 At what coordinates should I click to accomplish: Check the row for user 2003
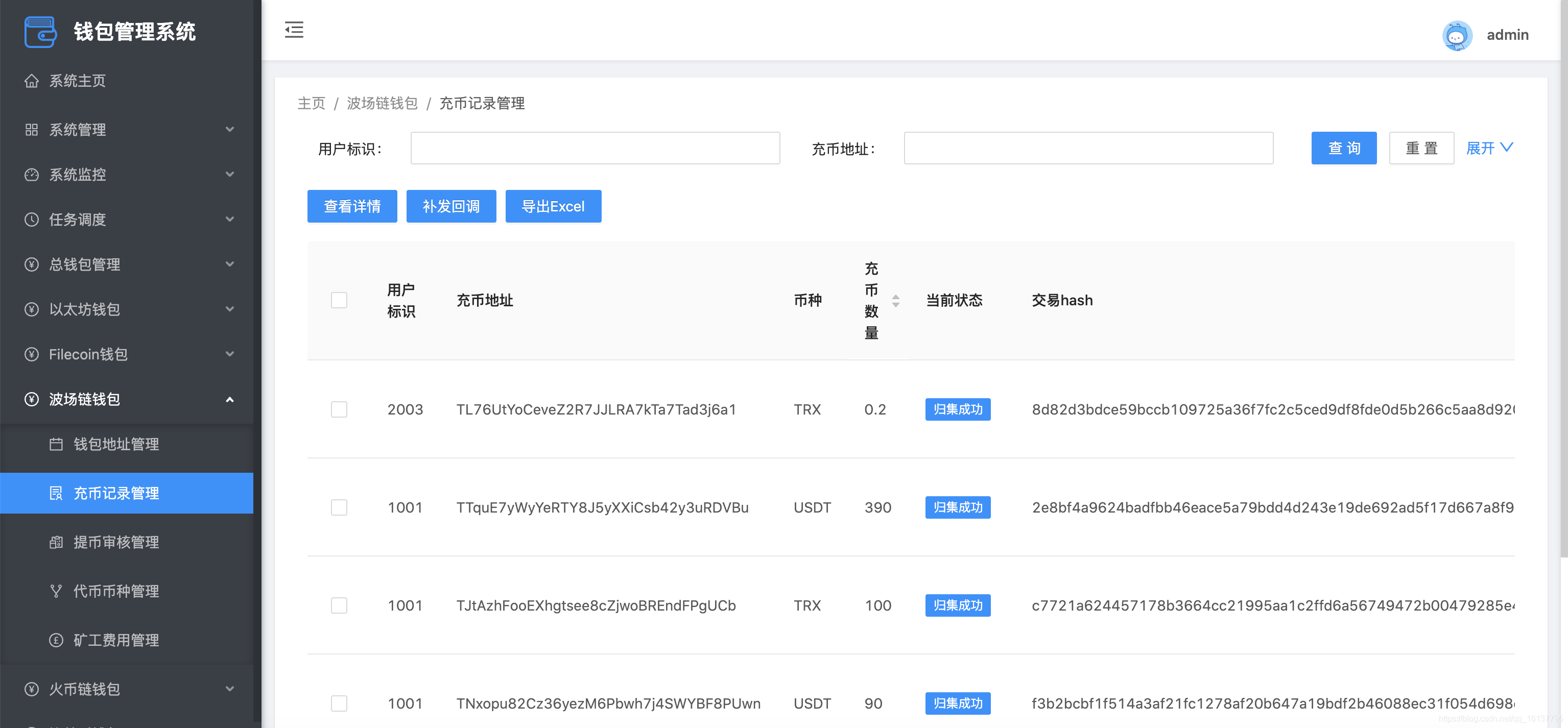pos(339,409)
